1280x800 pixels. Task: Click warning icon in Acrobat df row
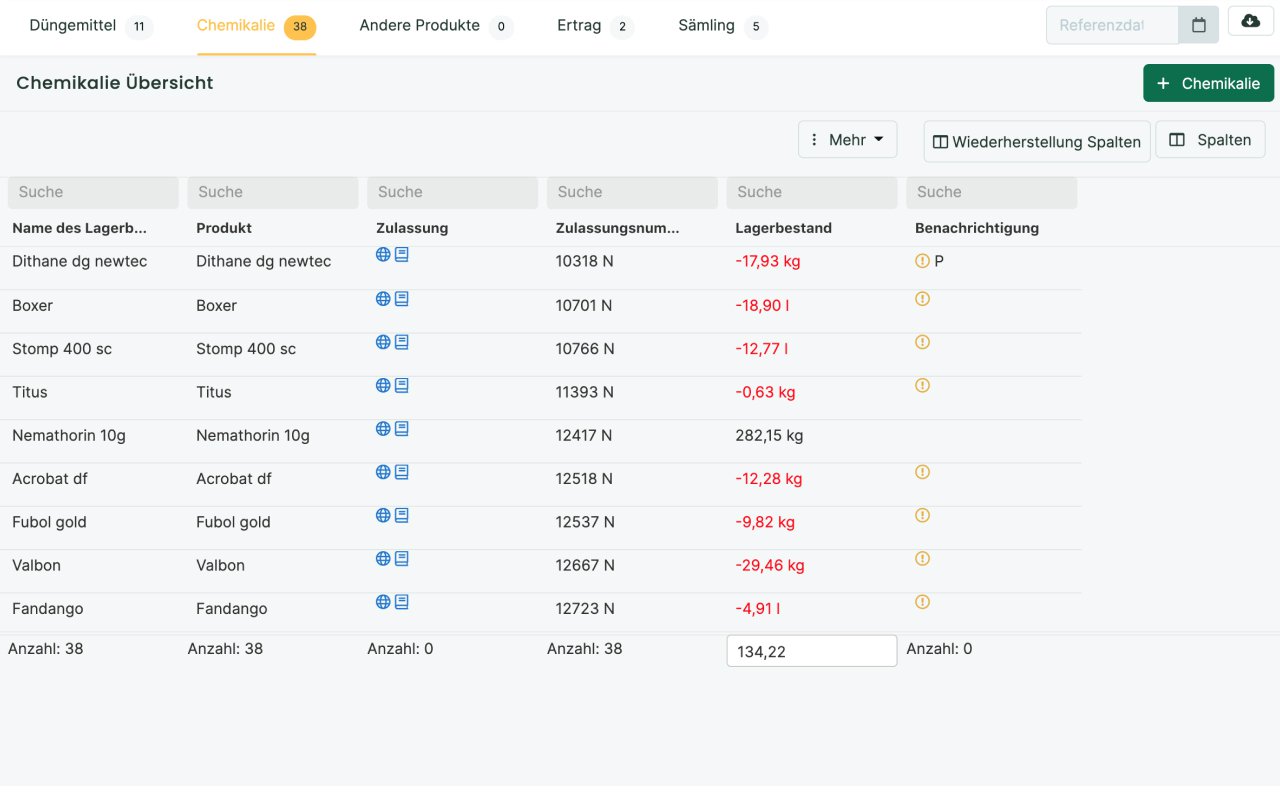coord(922,472)
